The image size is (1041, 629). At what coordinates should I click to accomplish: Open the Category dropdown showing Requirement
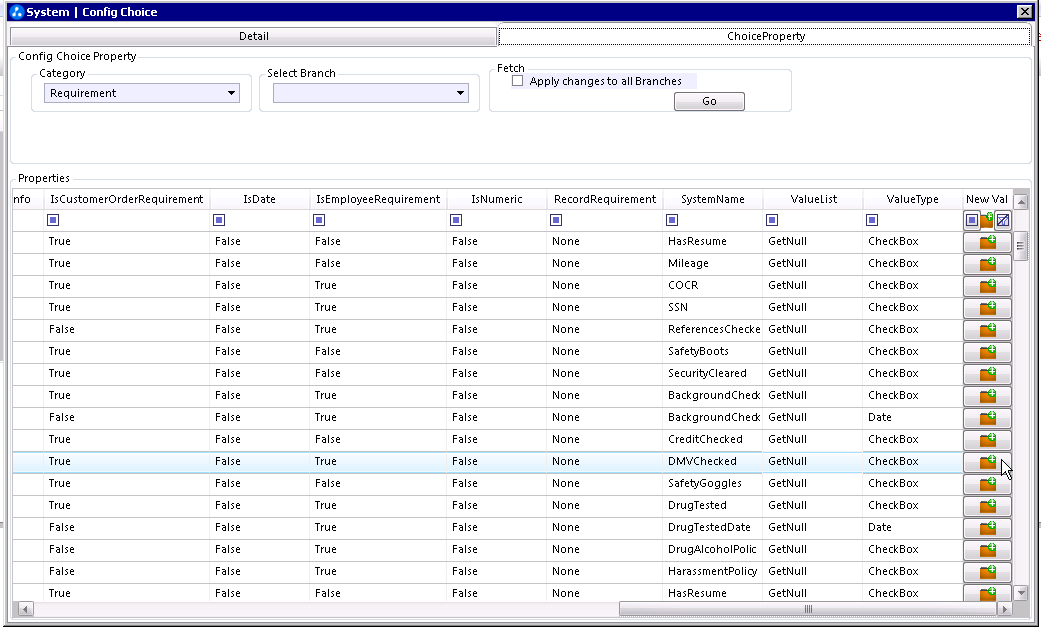(x=231, y=93)
